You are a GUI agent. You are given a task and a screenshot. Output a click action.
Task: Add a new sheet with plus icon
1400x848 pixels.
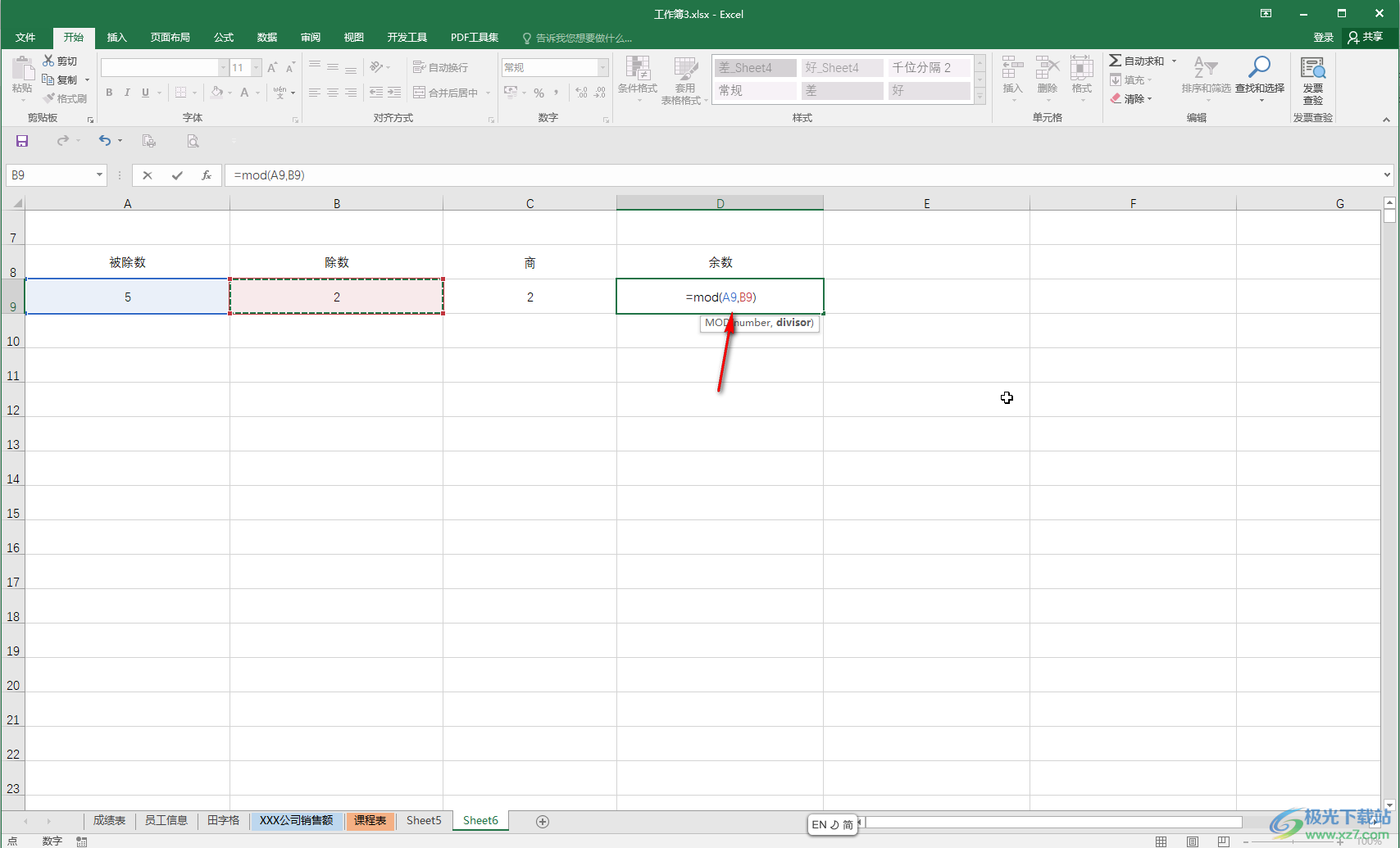(542, 821)
